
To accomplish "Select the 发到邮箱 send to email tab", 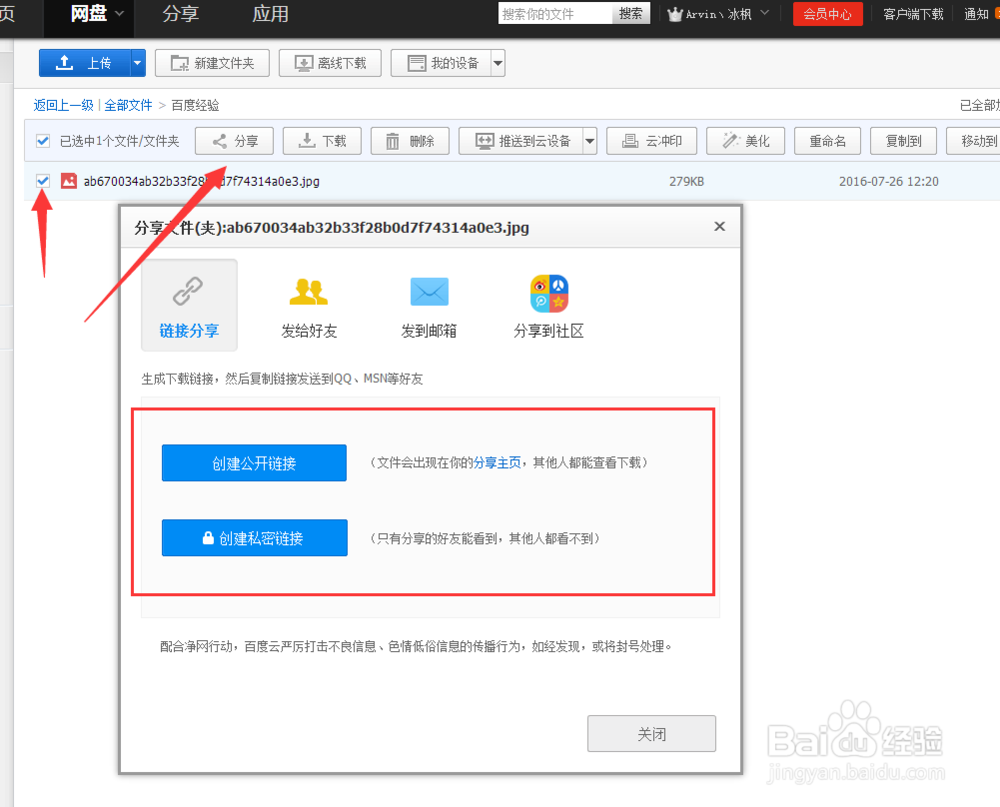I will pos(429,307).
